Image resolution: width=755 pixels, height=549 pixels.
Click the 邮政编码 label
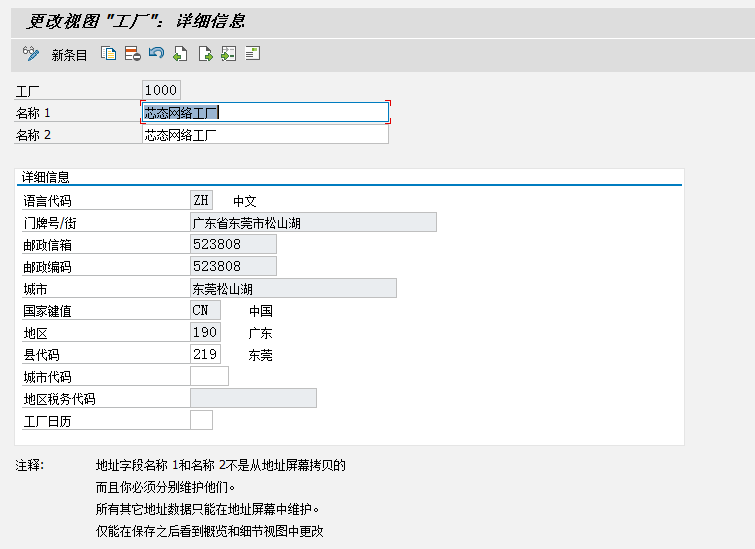pyautogui.click(x=47, y=267)
